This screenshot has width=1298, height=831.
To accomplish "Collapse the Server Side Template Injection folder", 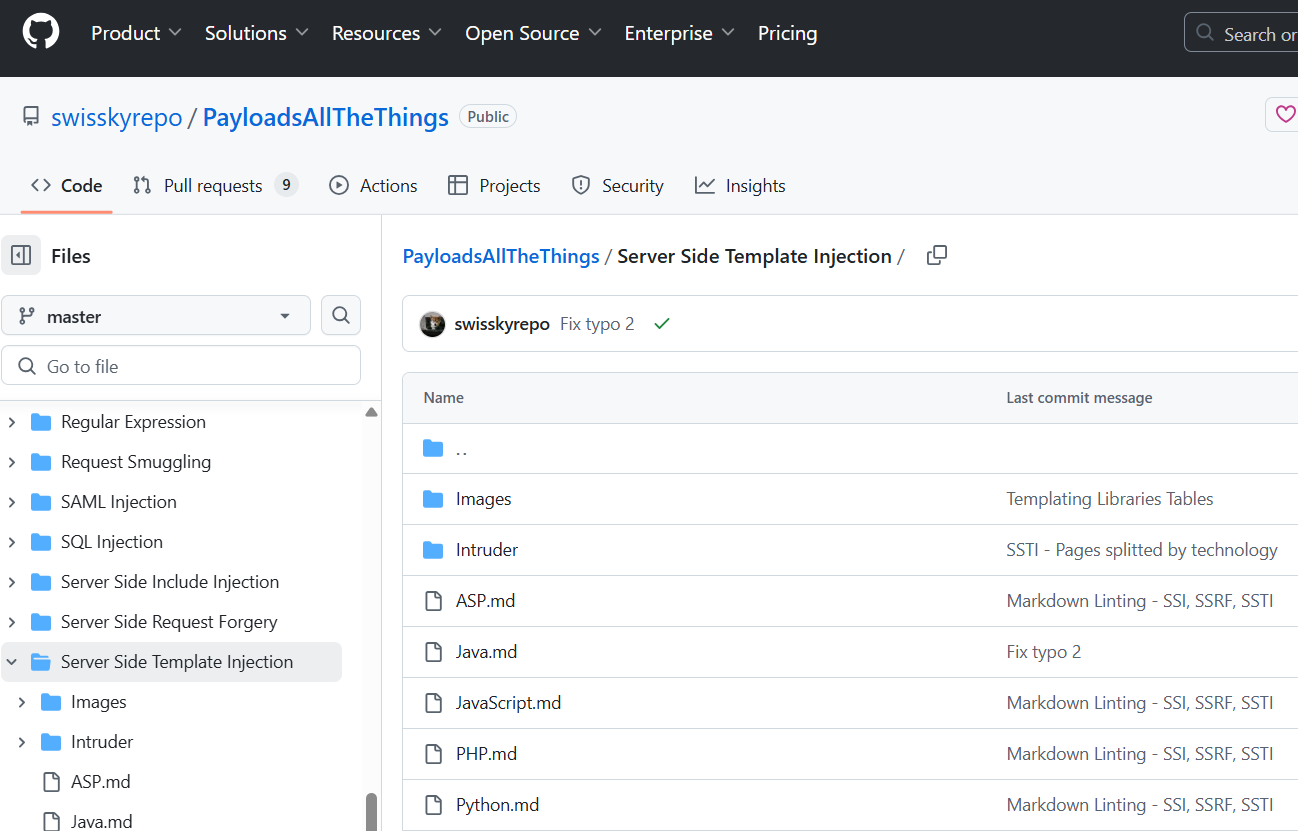I will pos(12,662).
